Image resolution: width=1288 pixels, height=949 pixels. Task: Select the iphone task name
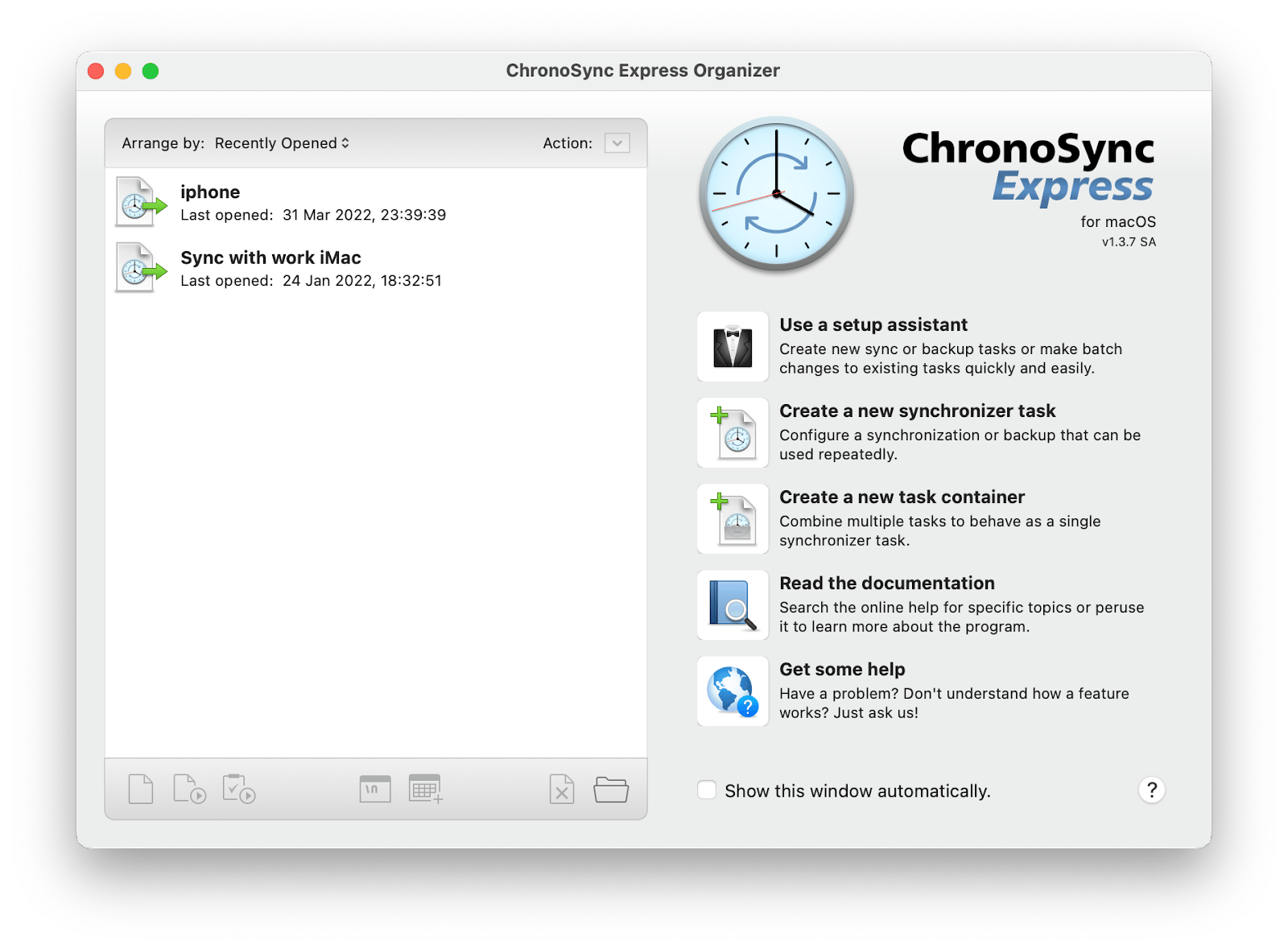(210, 192)
